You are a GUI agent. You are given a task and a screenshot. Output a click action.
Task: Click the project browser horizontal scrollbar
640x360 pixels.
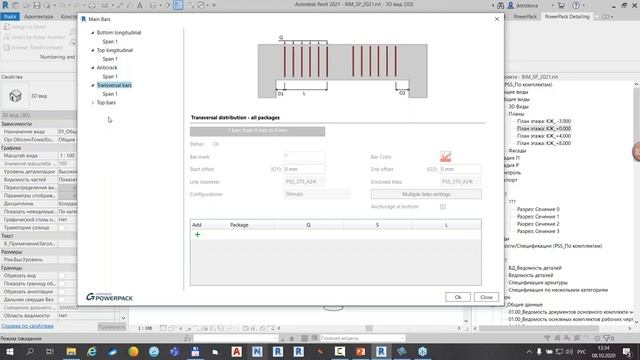point(538,328)
